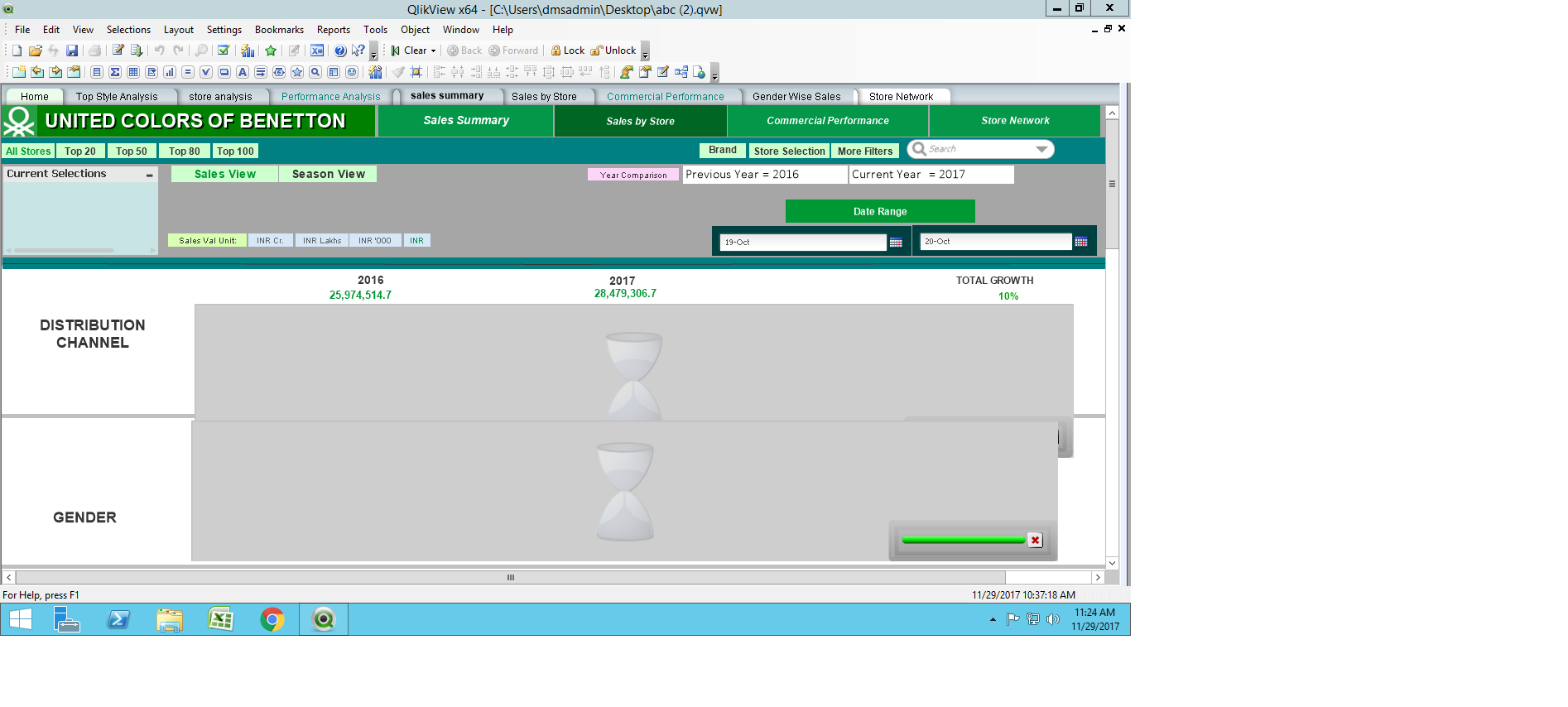Set sales value unit to INR '000
This screenshot has height=707, width=1568.
[375, 241]
